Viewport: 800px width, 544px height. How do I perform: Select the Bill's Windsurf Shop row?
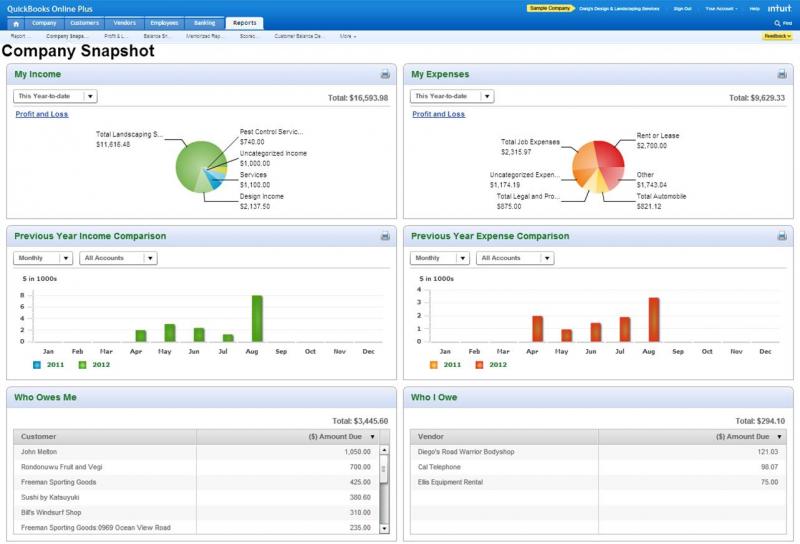click(x=197, y=512)
